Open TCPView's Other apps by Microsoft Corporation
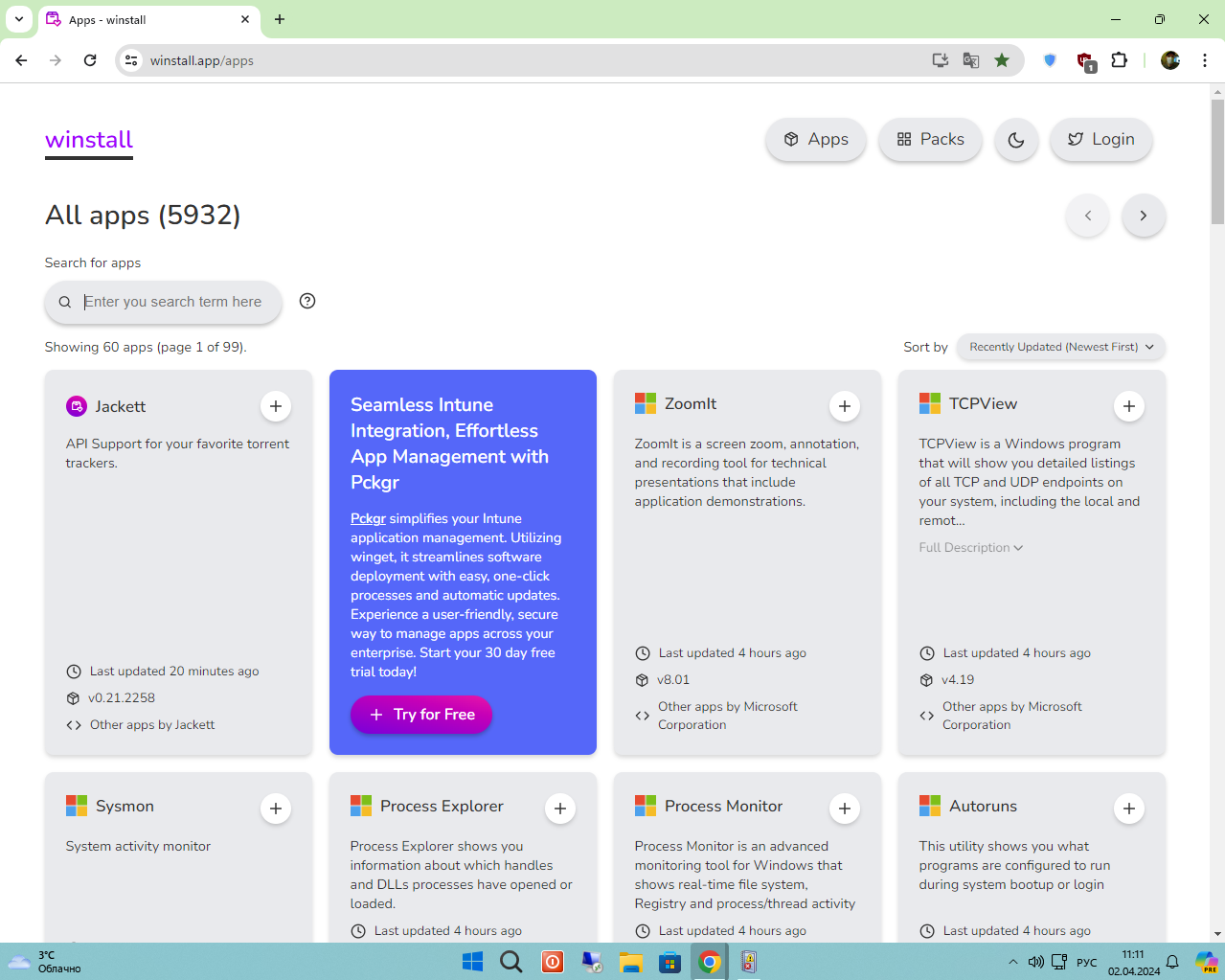Viewport: 1225px width, 980px height. click(1011, 716)
